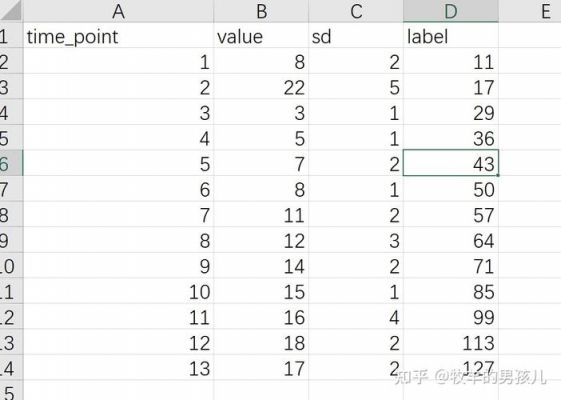
Task: Click the time_point header cell
Action: pyautogui.click(x=118, y=36)
